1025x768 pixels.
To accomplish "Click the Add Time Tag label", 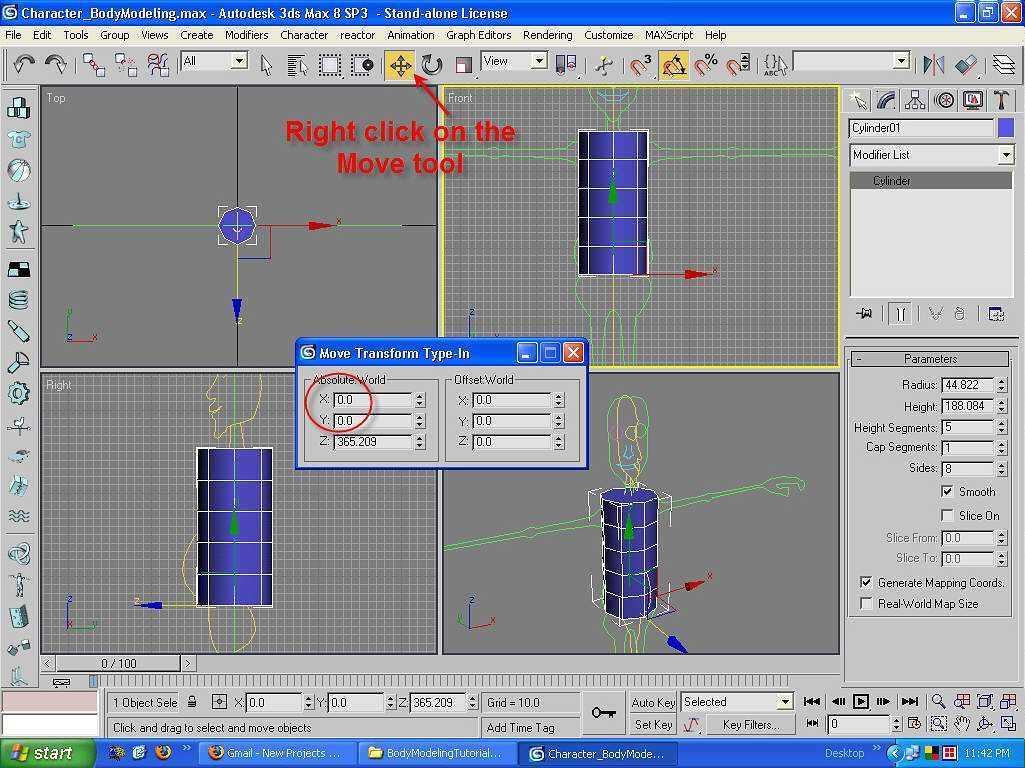I will pyautogui.click(x=520, y=727).
